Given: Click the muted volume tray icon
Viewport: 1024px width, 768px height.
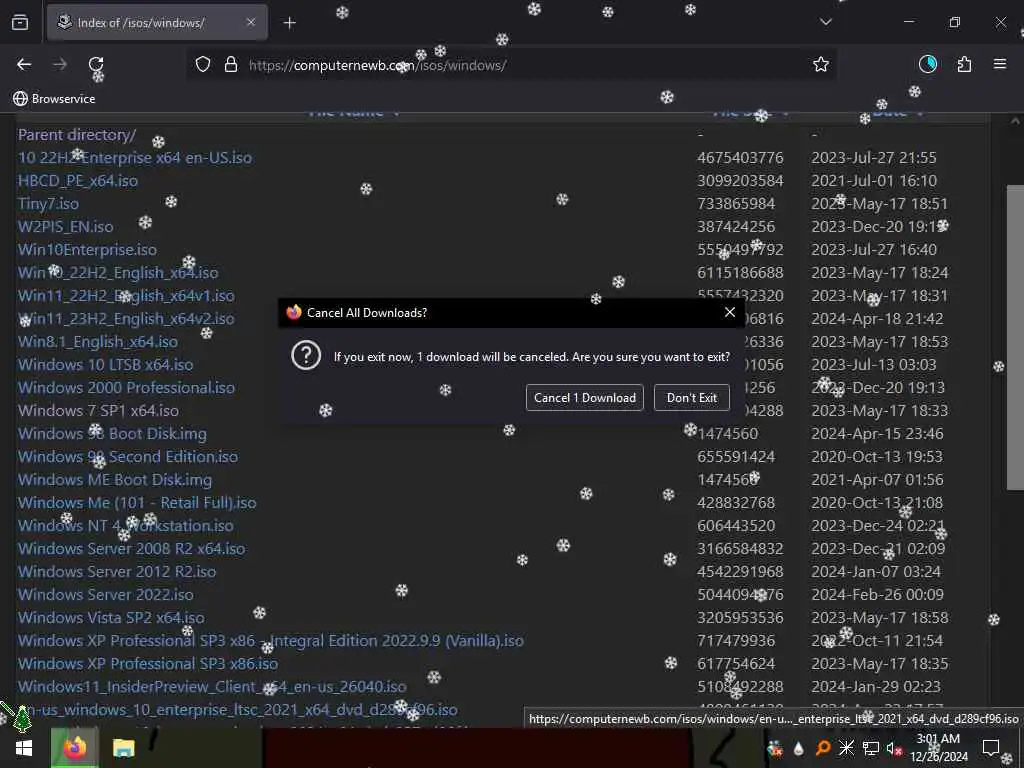Looking at the screenshot, I should pos(893,748).
